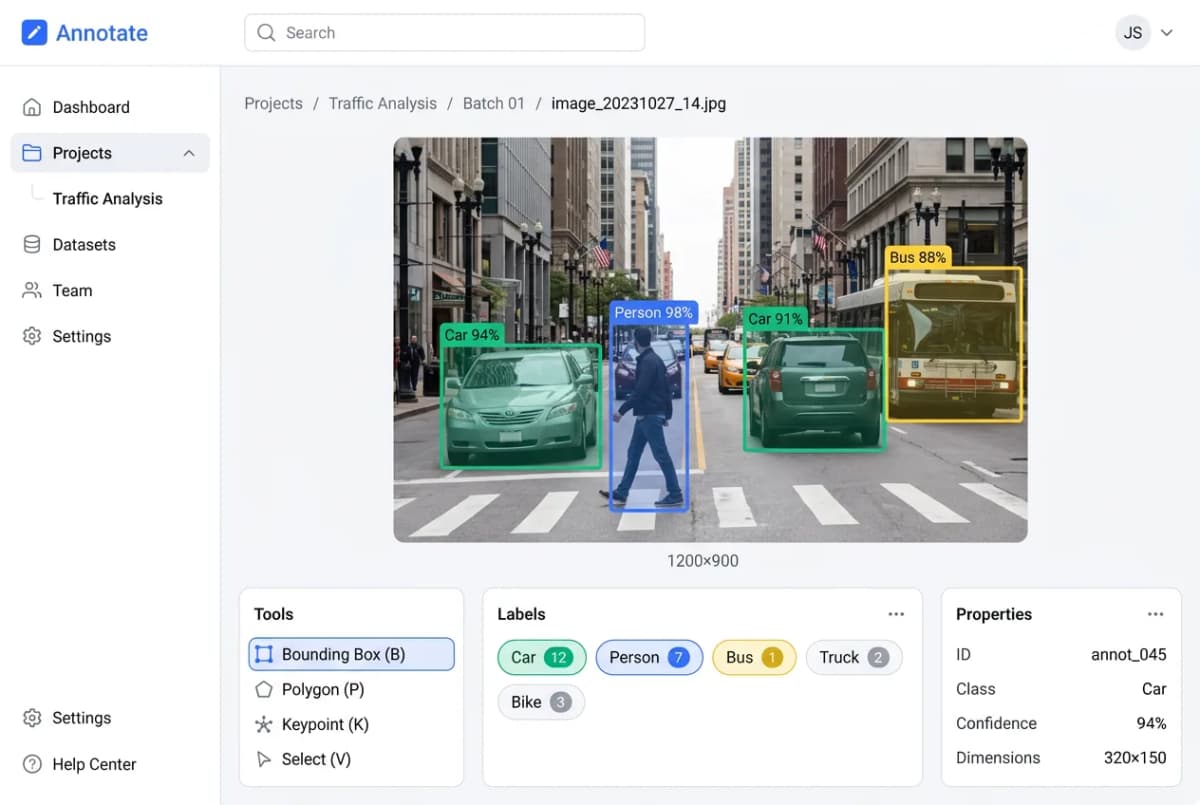1200x805 pixels.
Task: Toggle the Person label filter
Action: point(649,657)
